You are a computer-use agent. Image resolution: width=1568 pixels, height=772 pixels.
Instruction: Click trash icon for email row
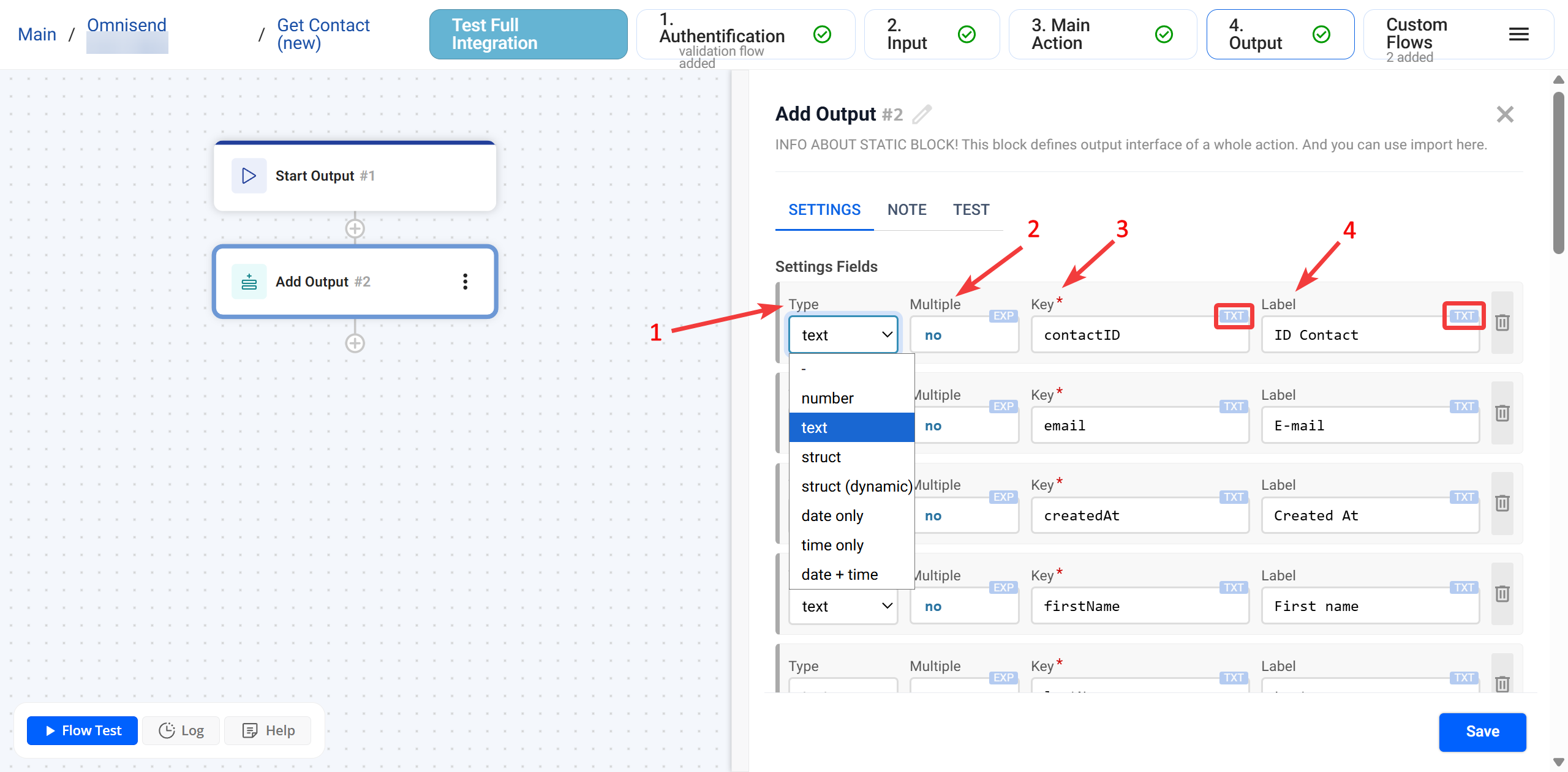coord(1502,413)
